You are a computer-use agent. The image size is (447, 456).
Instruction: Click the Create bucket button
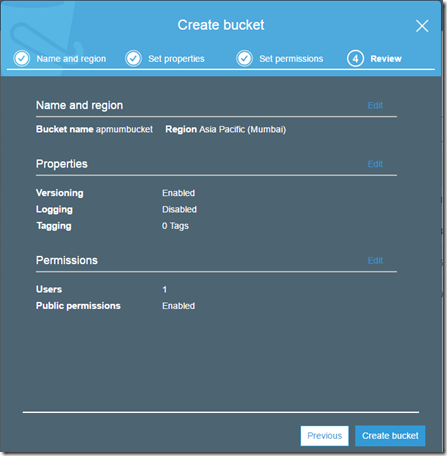tap(390, 436)
